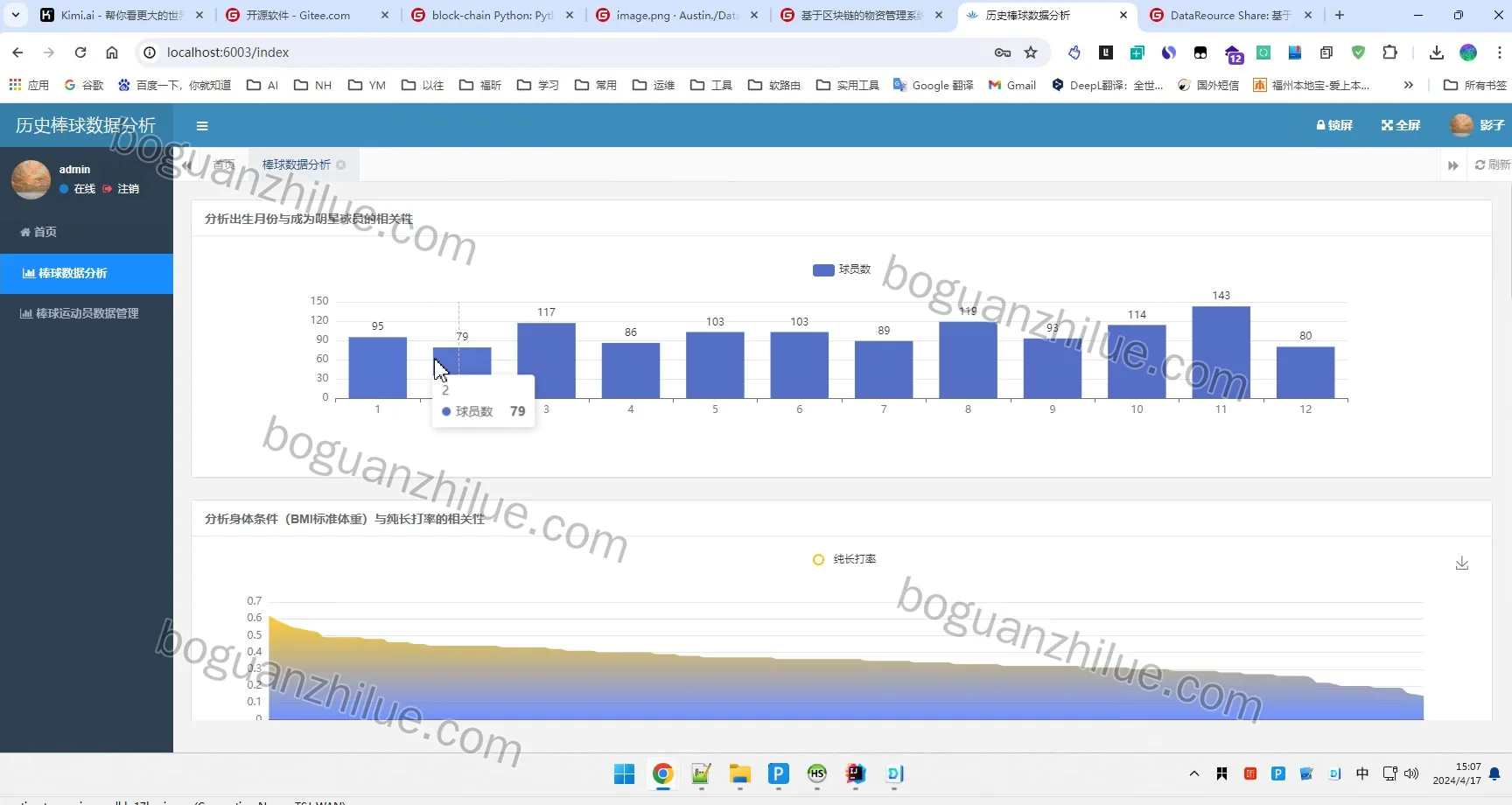Screen dimensions: 1512x805
Task: Close the 棒球数据分析 page tab
Action: [x=341, y=164]
